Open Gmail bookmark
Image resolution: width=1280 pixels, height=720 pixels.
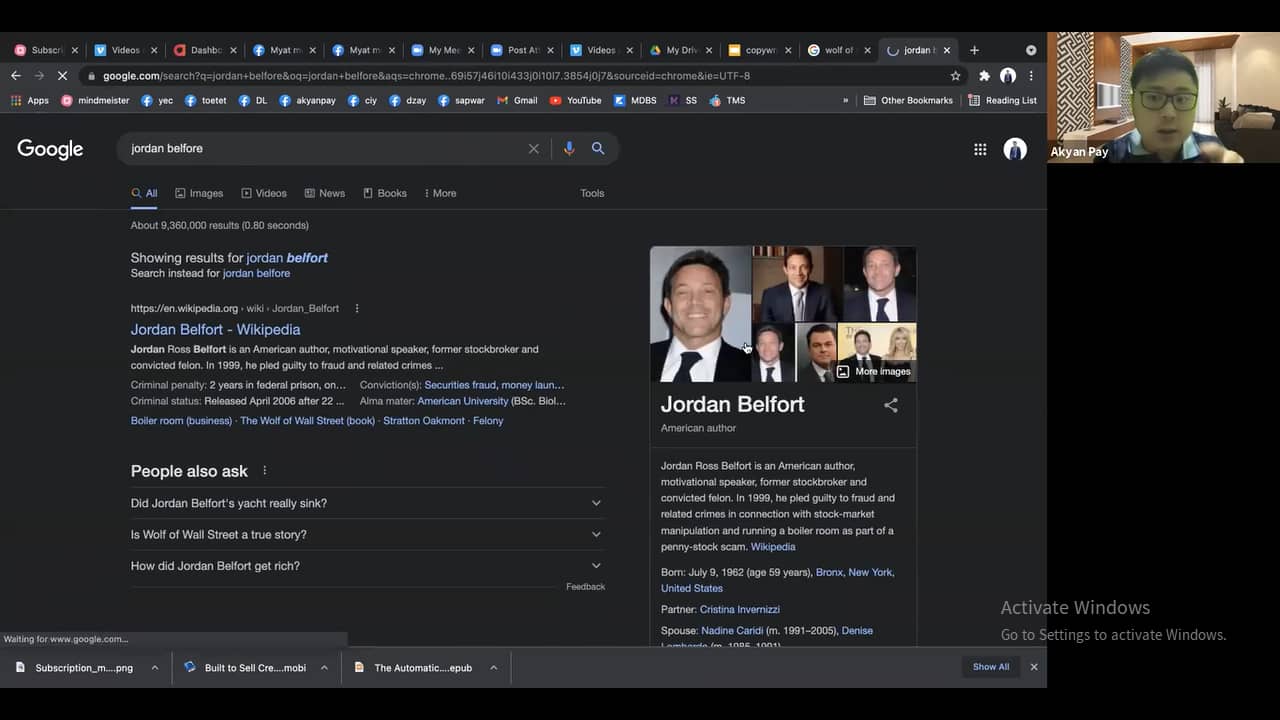click(x=517, y=100)
